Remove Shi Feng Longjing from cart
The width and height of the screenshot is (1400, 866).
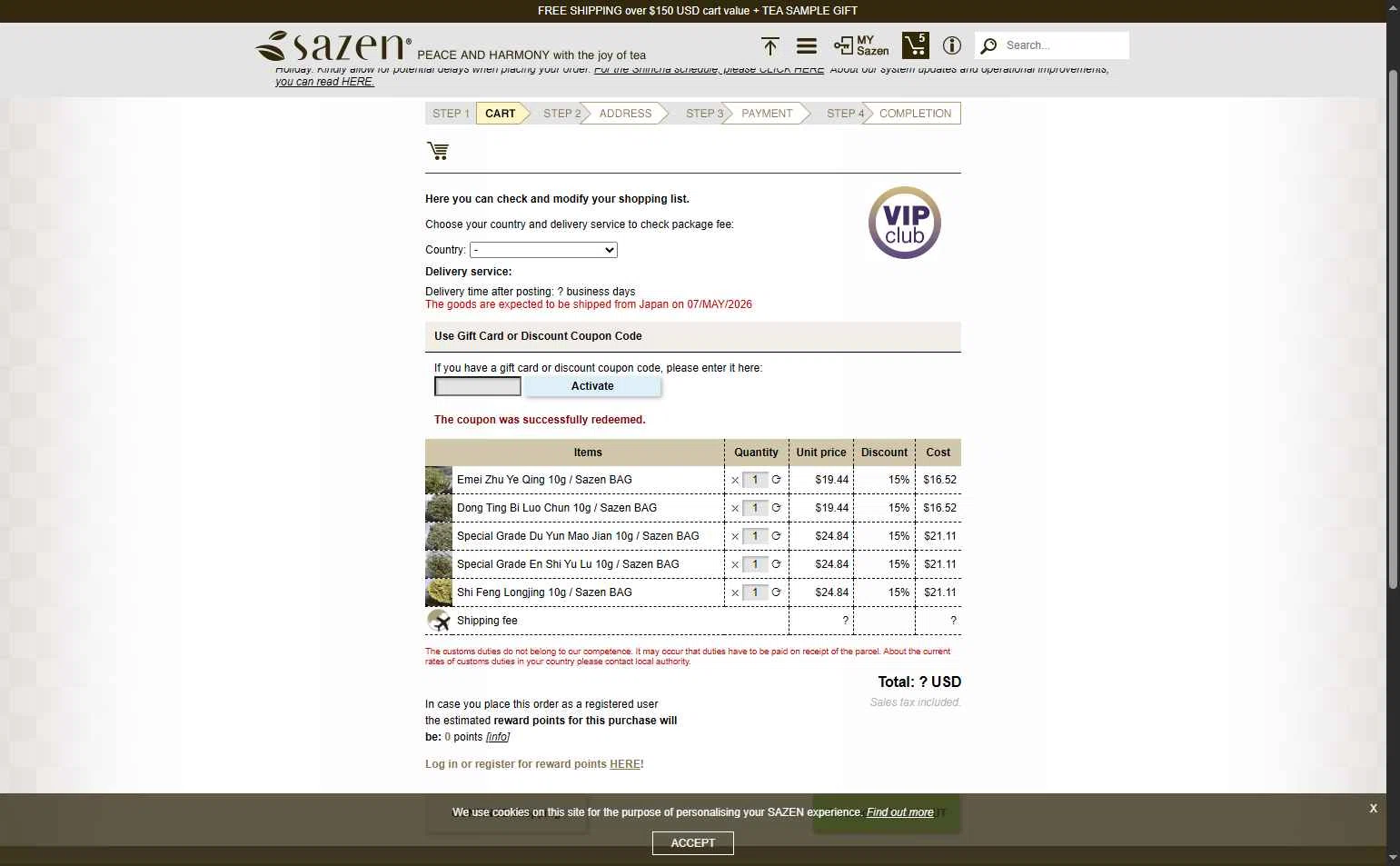pos(735,592)
